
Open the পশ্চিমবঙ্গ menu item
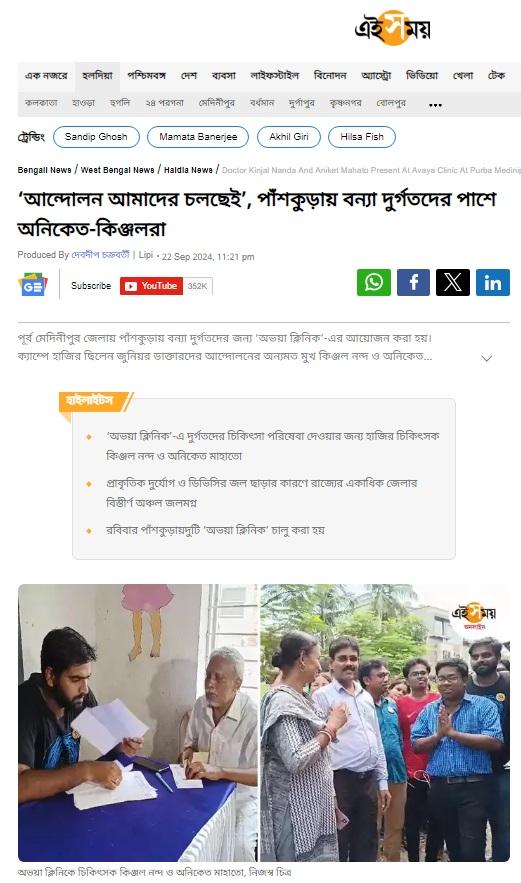(x=146, y=75)
